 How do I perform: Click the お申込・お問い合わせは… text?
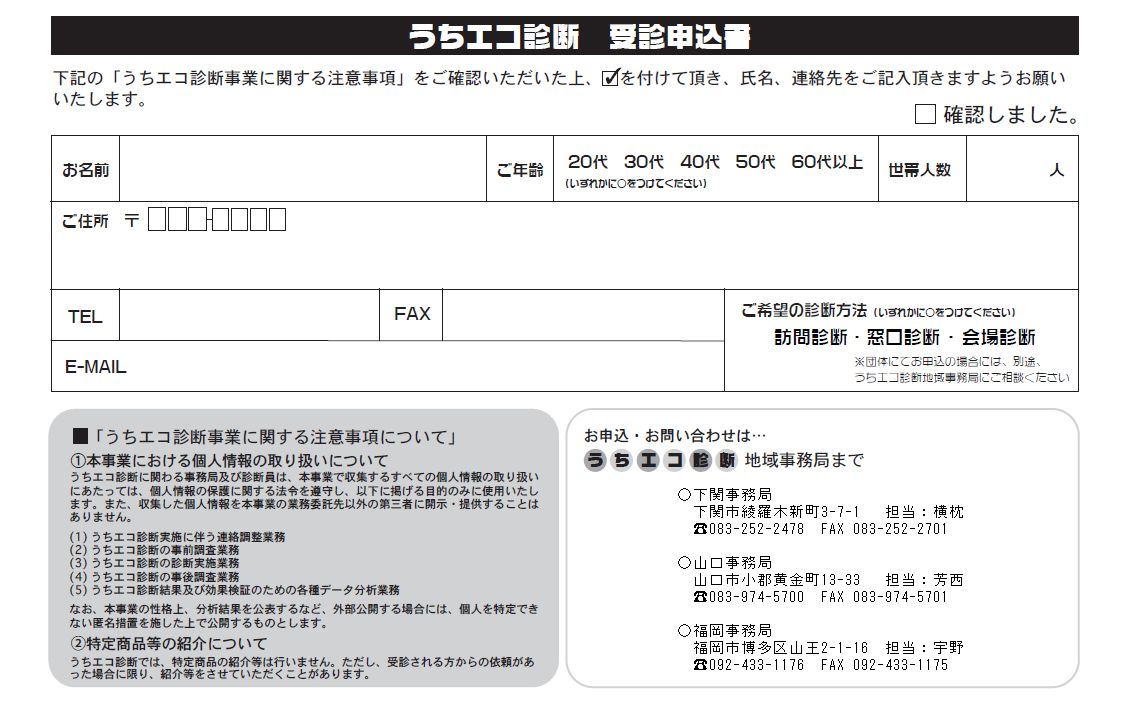[674, 435]
